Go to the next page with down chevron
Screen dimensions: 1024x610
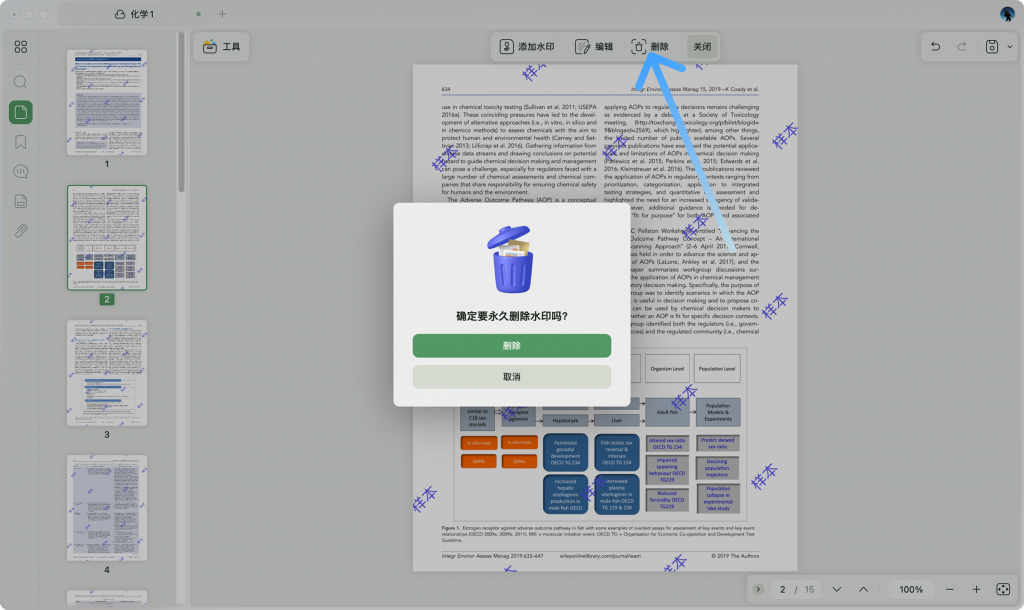pyautogui.click(x=837, y=589)
